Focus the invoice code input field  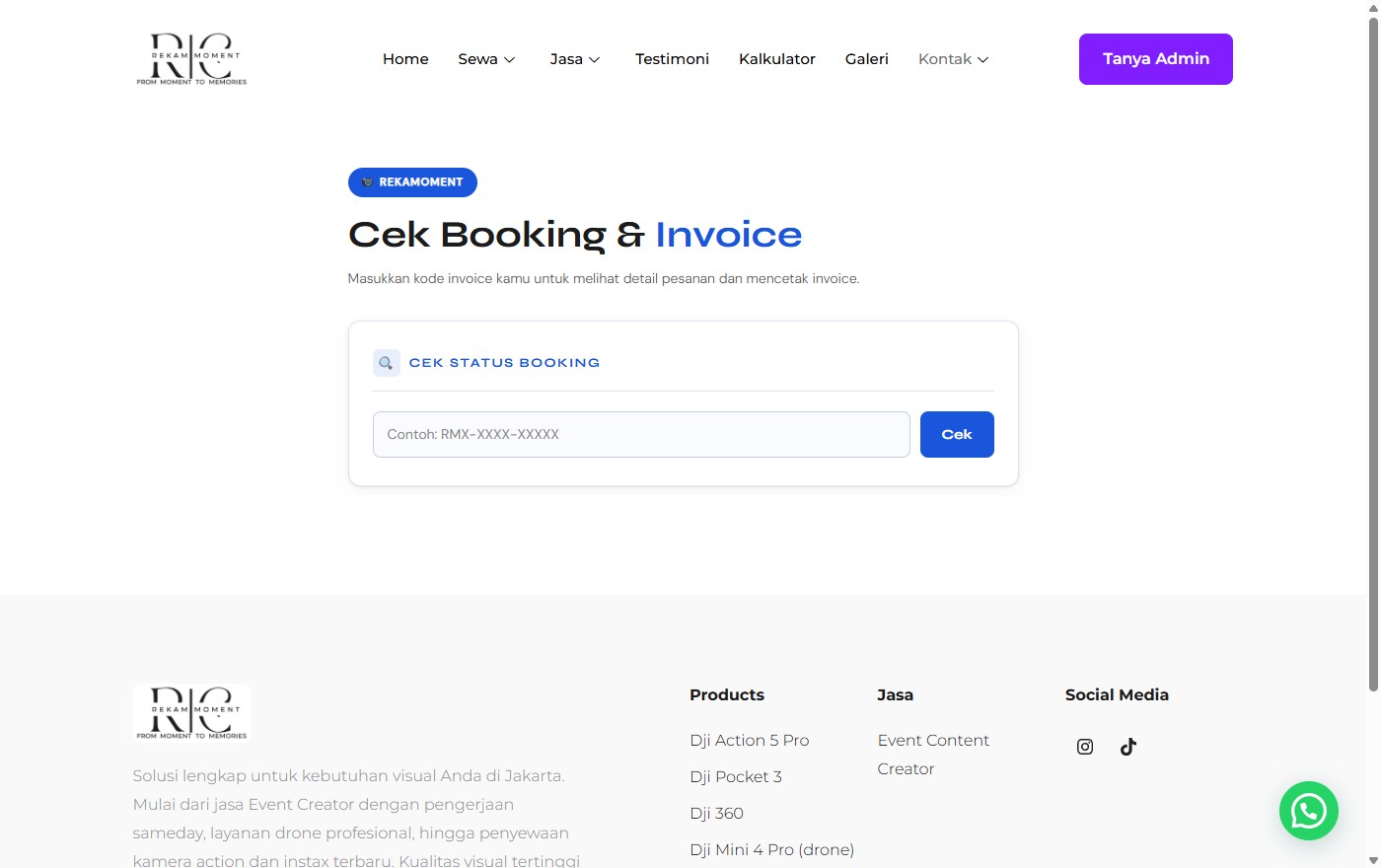(641, 434)
